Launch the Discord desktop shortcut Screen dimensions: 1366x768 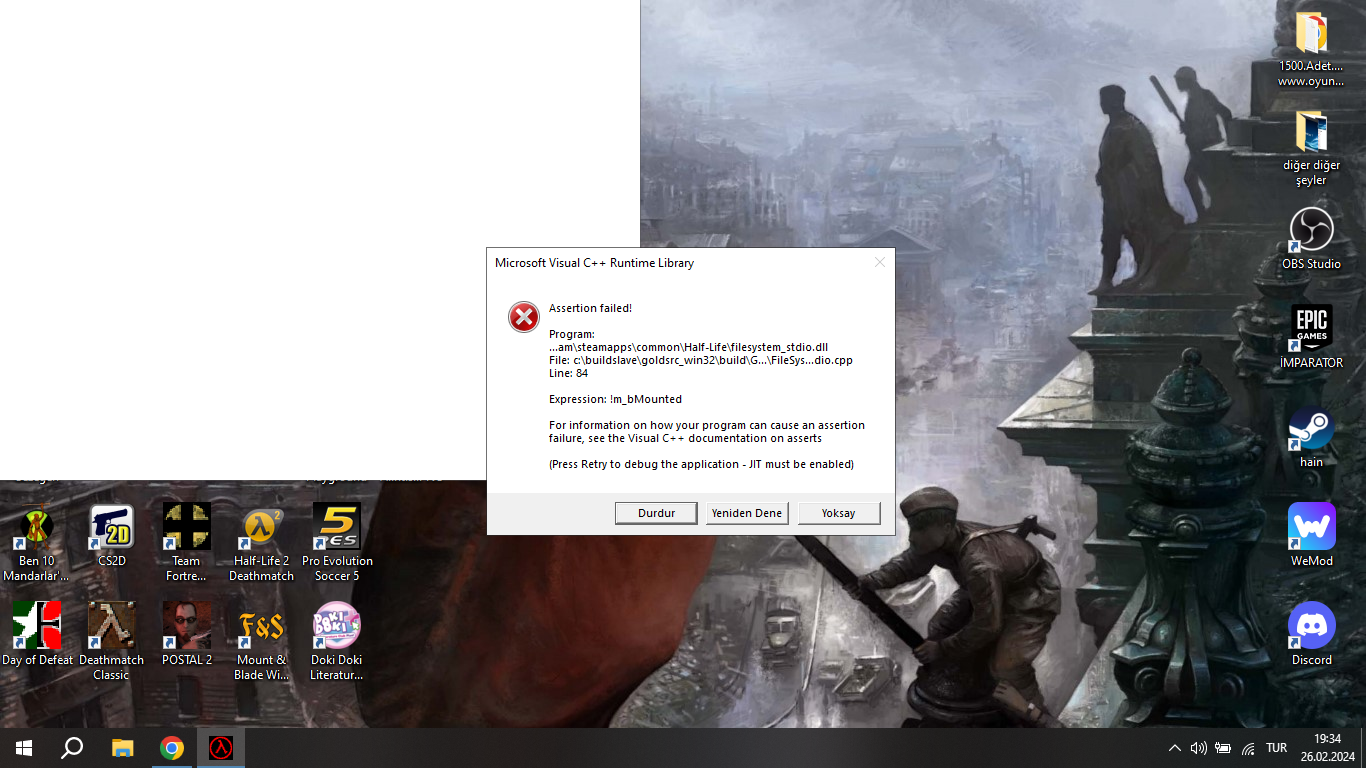(x=1311, y=634)
